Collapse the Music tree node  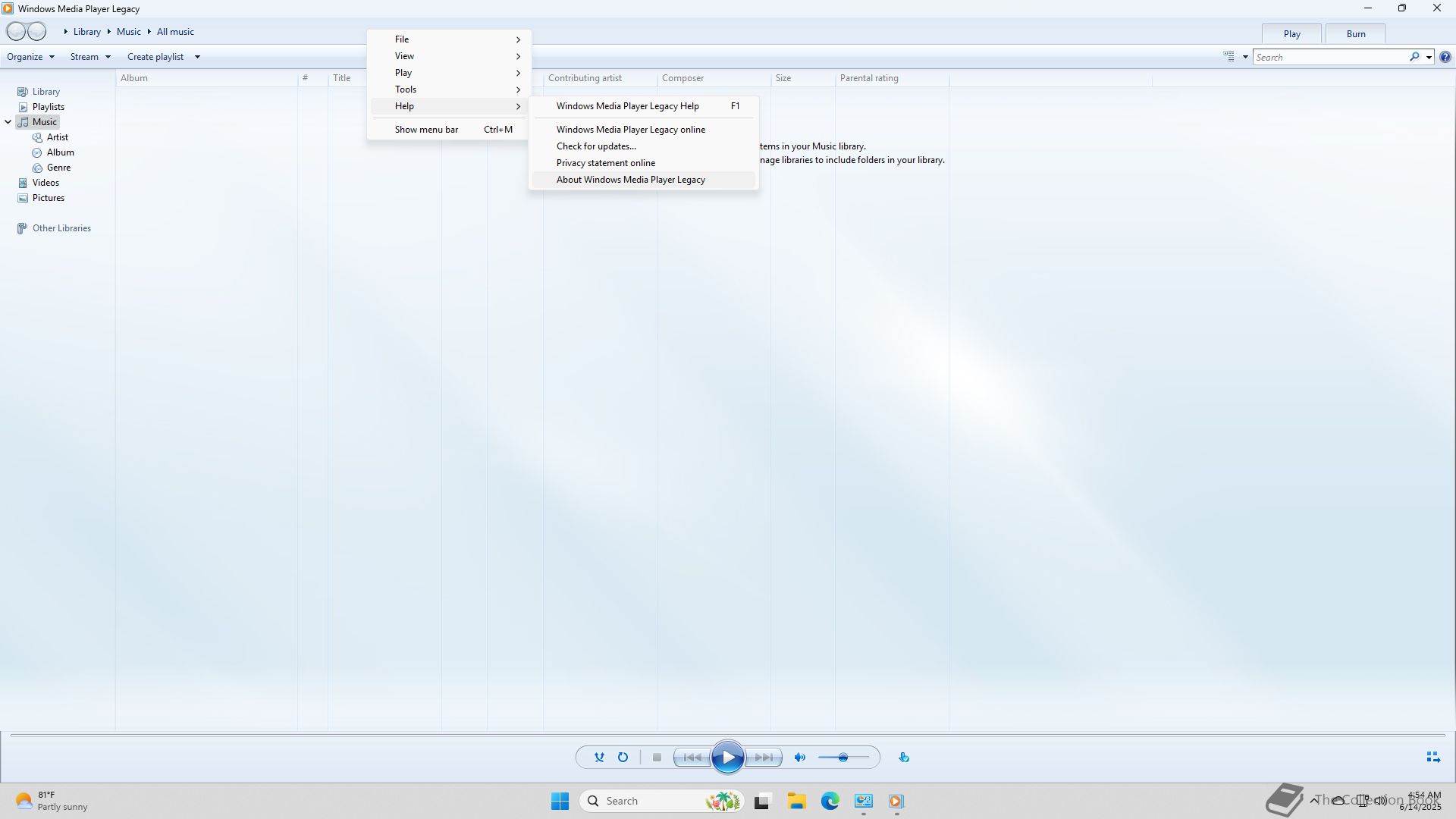pyautogui.click(x=8, y=122)
